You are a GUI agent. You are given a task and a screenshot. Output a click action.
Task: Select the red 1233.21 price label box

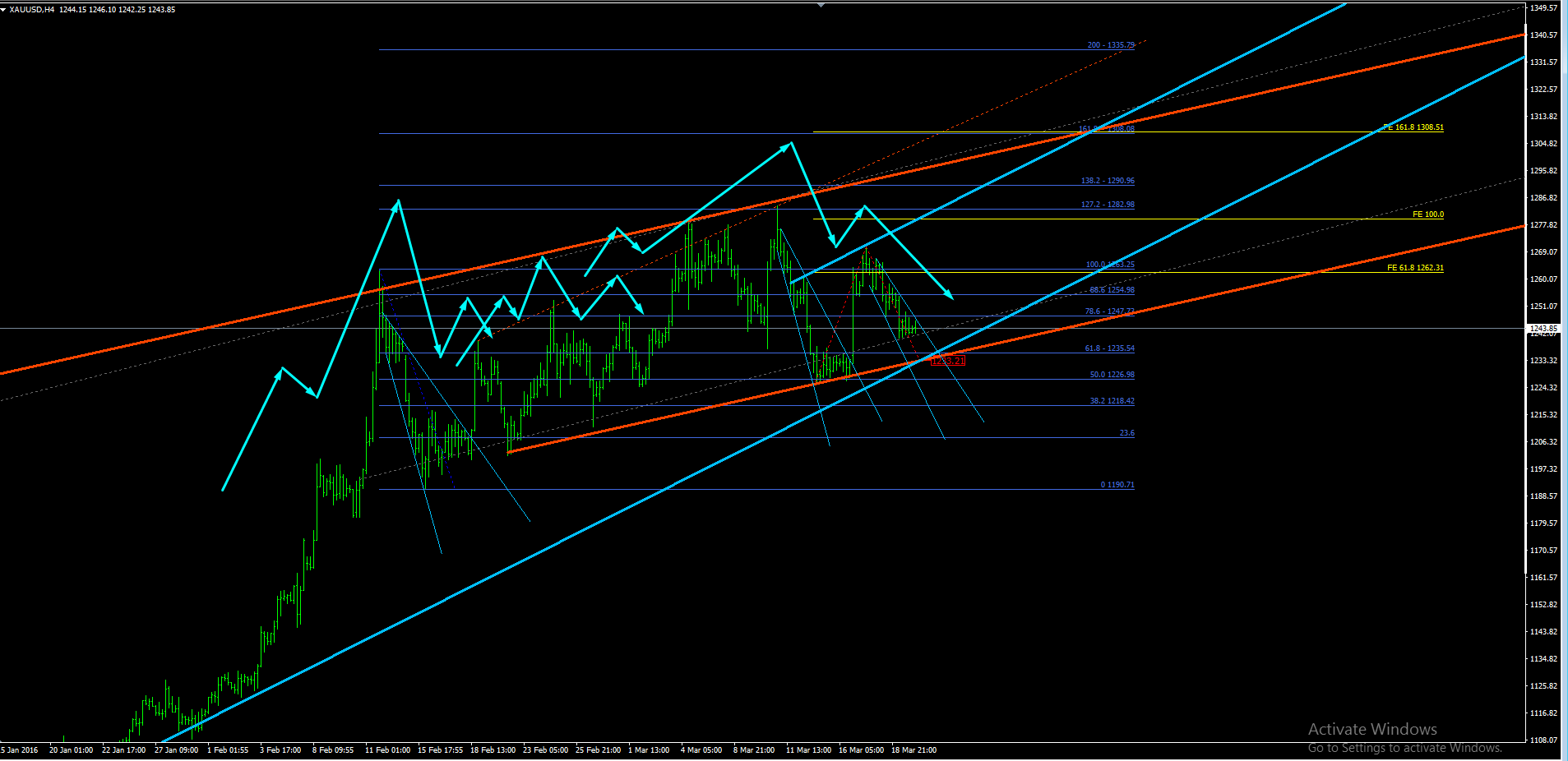[x=947, y=361]
